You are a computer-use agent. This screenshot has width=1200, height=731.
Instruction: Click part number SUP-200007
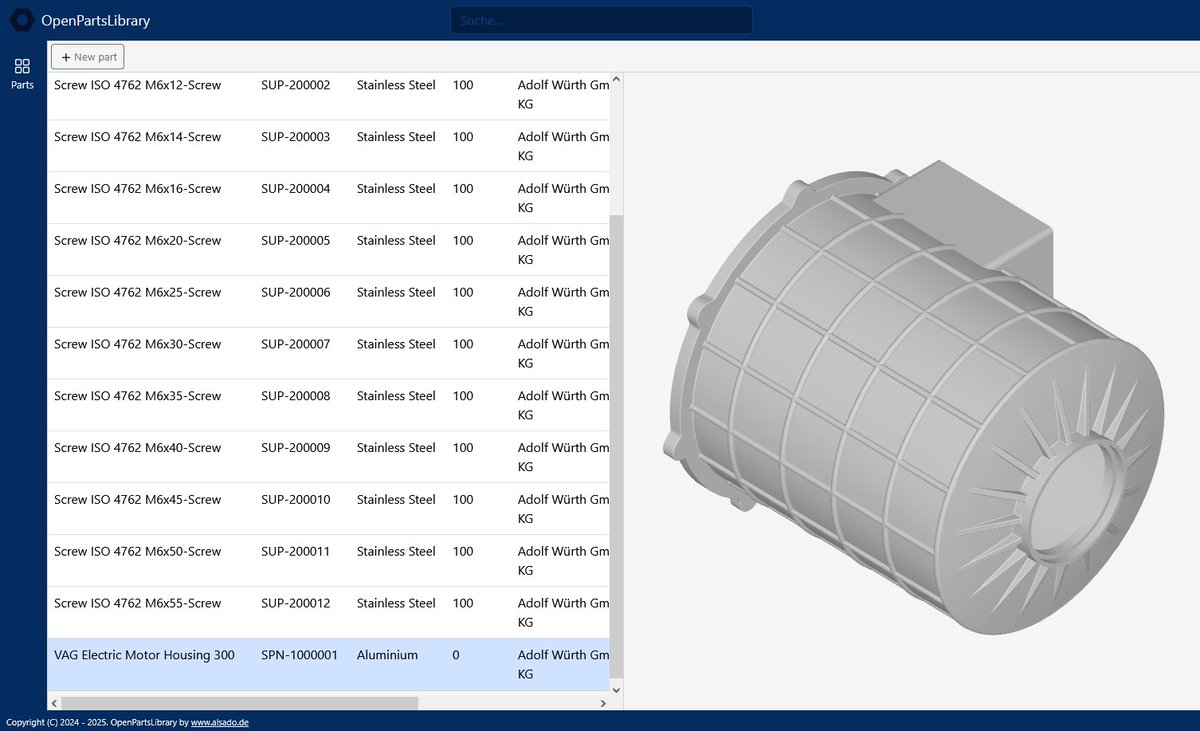(295, 345)
